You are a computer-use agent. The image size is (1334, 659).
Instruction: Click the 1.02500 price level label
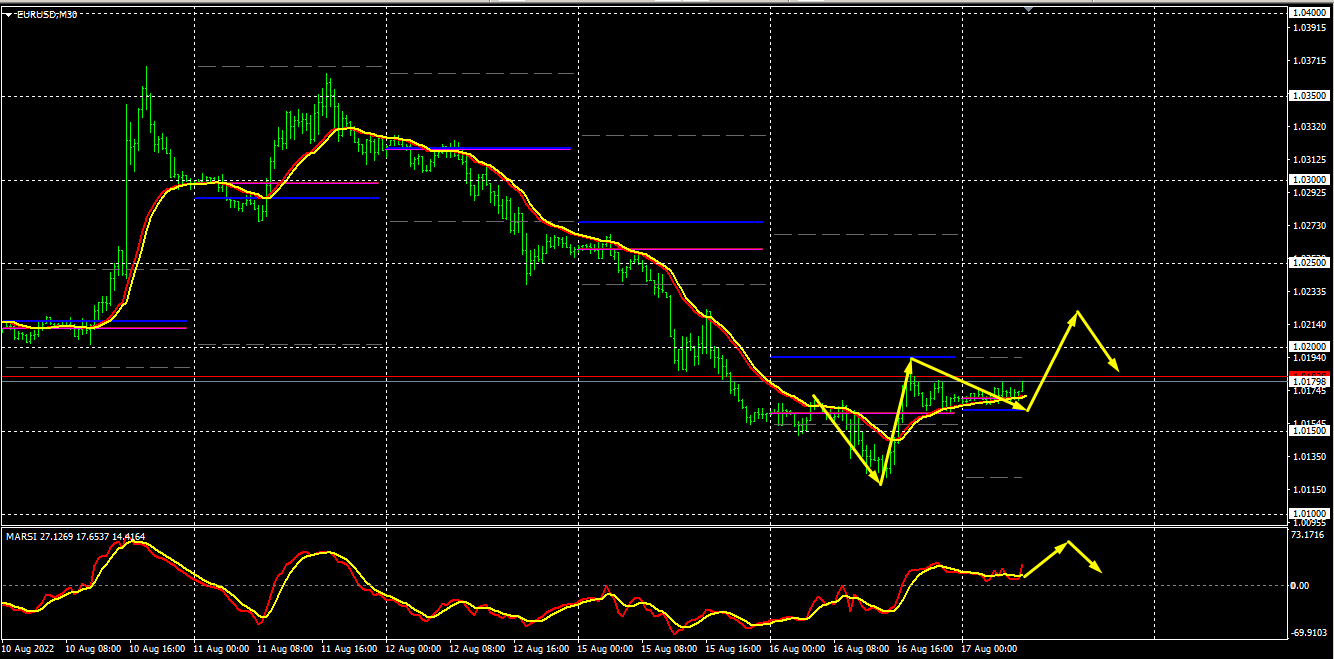point(1309,262)
